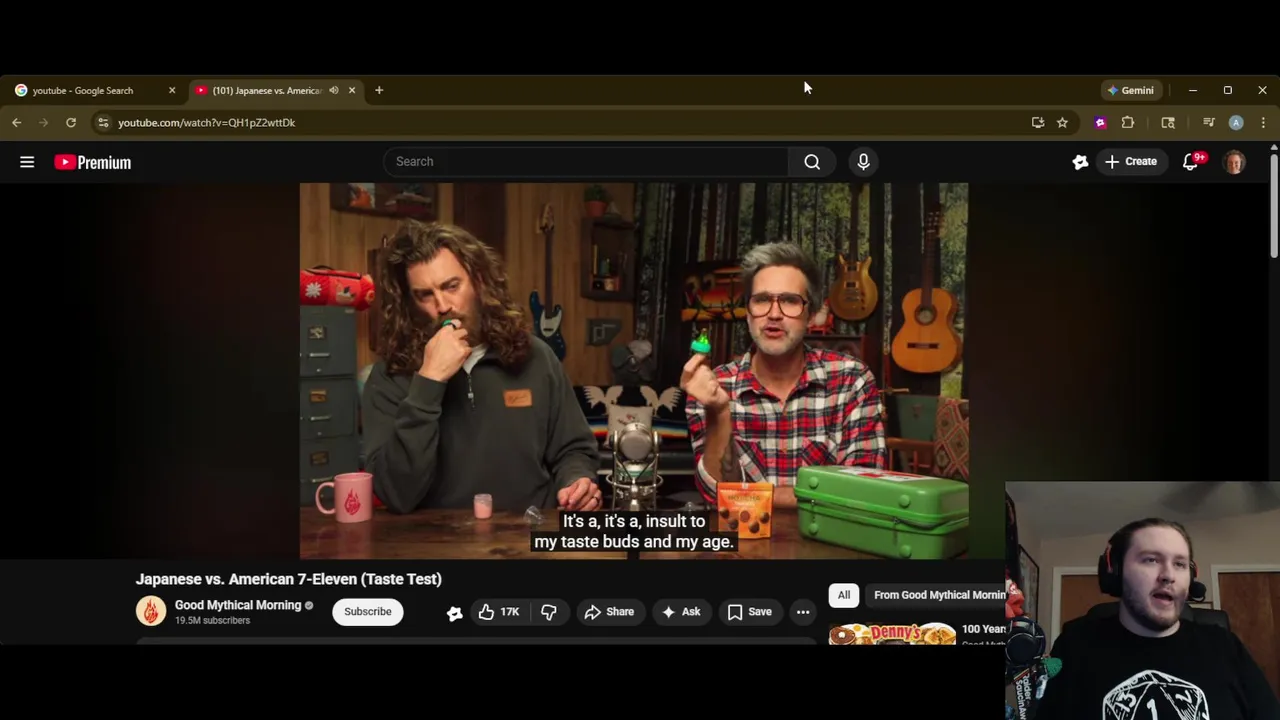Click the install app icon in address bar
Screen dimensions: 1280x720
(x=1038, y=122)
